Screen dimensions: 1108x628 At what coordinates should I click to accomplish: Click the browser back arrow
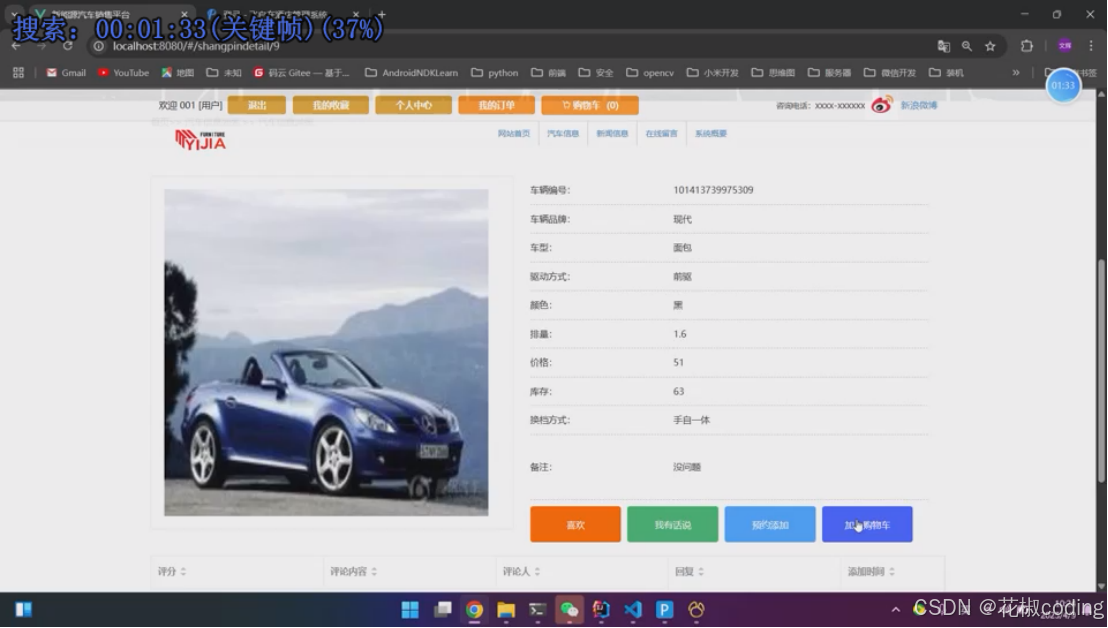point(16,46)
